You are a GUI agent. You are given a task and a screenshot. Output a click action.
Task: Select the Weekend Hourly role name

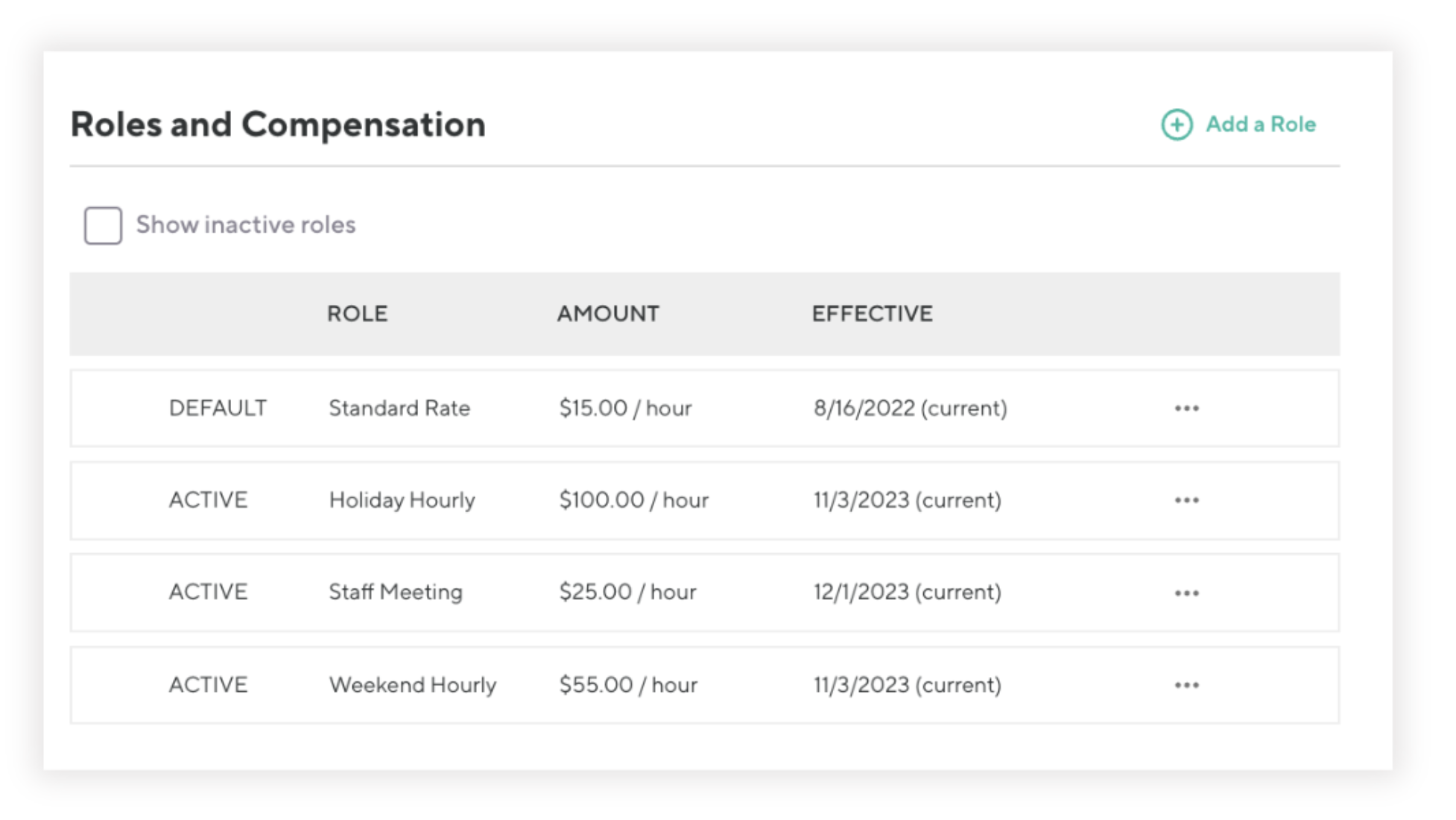(412, 685)
